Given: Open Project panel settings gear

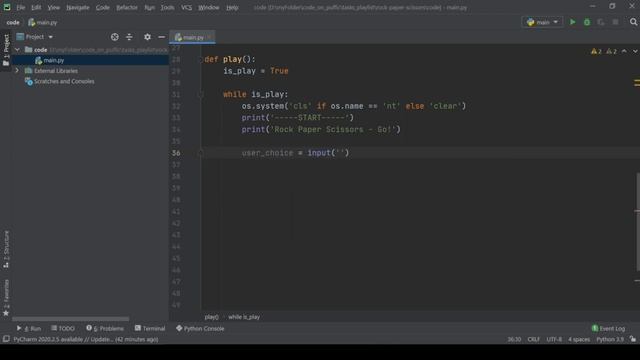Looking at the screenshot, I should coord(147,37).
